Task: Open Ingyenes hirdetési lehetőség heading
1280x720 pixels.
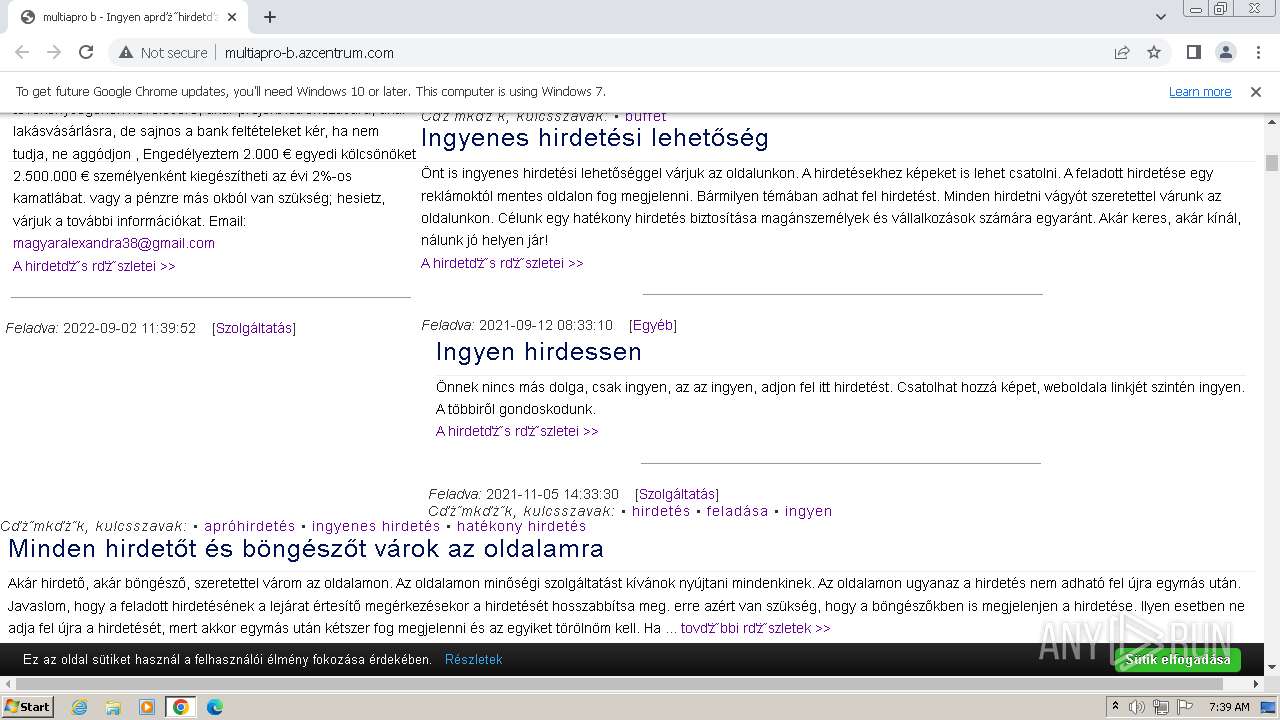Action: (595, 138)
